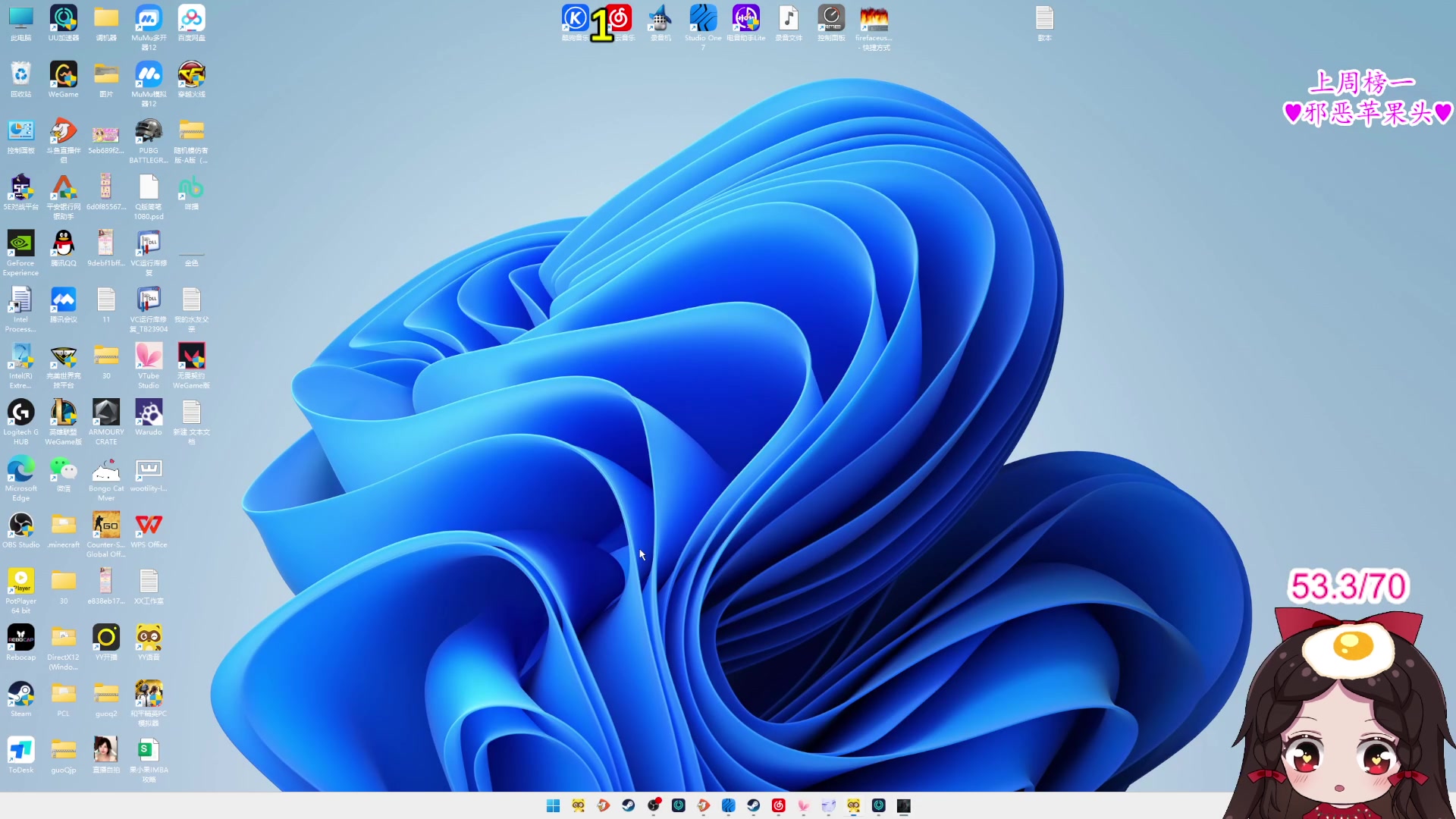The width and height of the screenshot is (1456, 819).
Task: Open WPS Office shortcut
Action: tap(149, 530)
